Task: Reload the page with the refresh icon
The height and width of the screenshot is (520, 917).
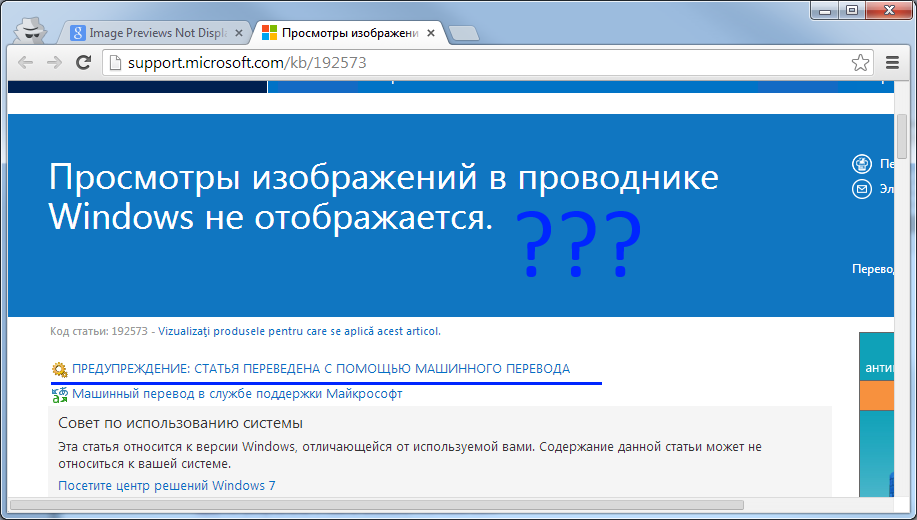Action: coord(84,63)
